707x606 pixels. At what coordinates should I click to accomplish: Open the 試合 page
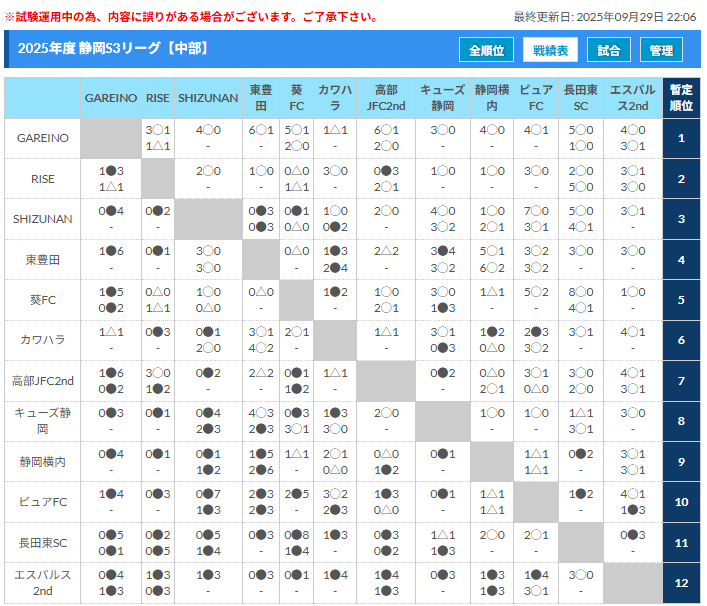coord(608,50)
